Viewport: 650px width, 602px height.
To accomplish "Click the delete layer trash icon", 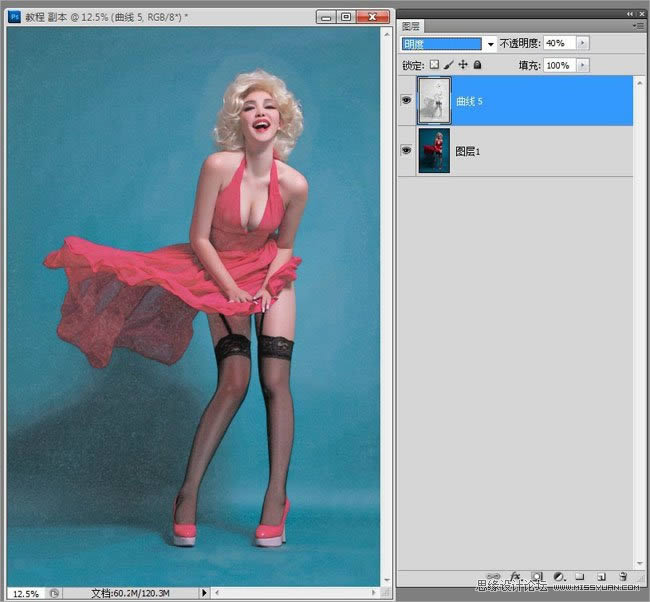I will click(623, 577).
